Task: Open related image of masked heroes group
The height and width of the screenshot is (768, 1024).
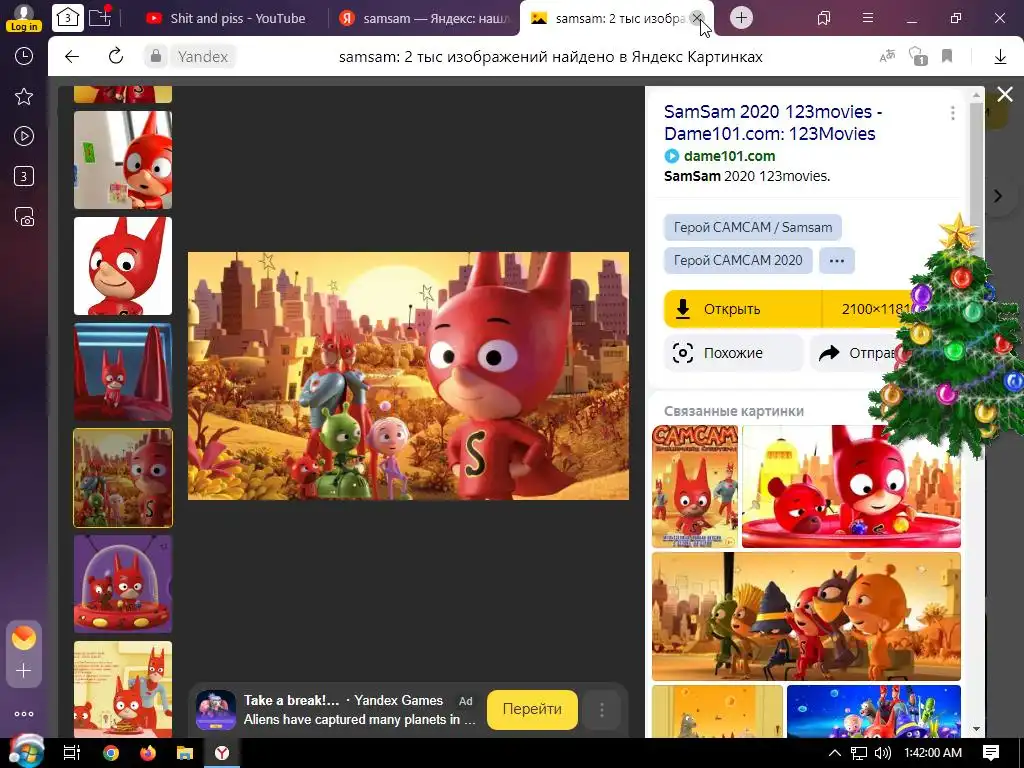Action: (x=806, y=616)
